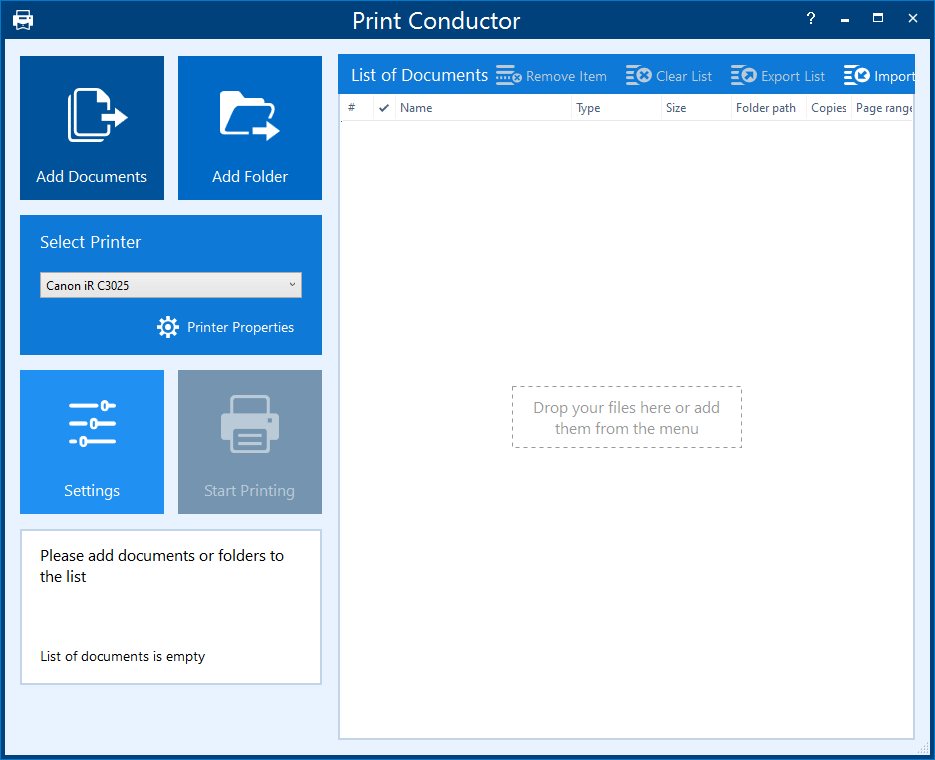Image resolution: width=935 pixels, height=760 pixels.
Task: Open help with the question mark icon
Action: tap(810, 19)
